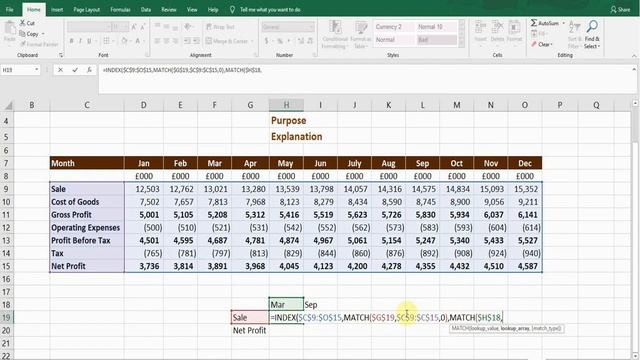Click Merge & Center

(x=227, y=41)
